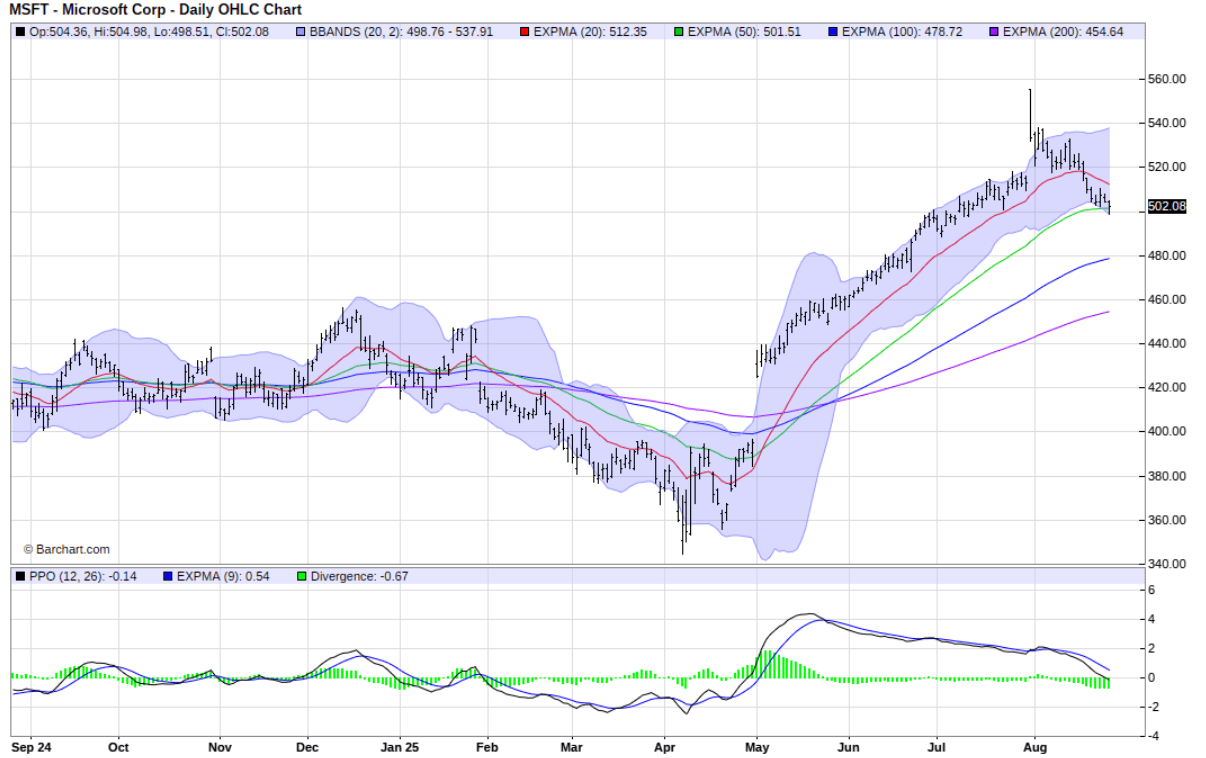Click the 420.00 price axis label

point(1167,388)
